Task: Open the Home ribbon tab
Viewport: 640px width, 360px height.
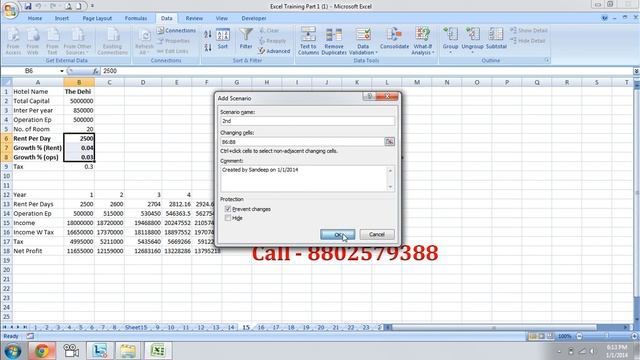Action: (35, 18)
